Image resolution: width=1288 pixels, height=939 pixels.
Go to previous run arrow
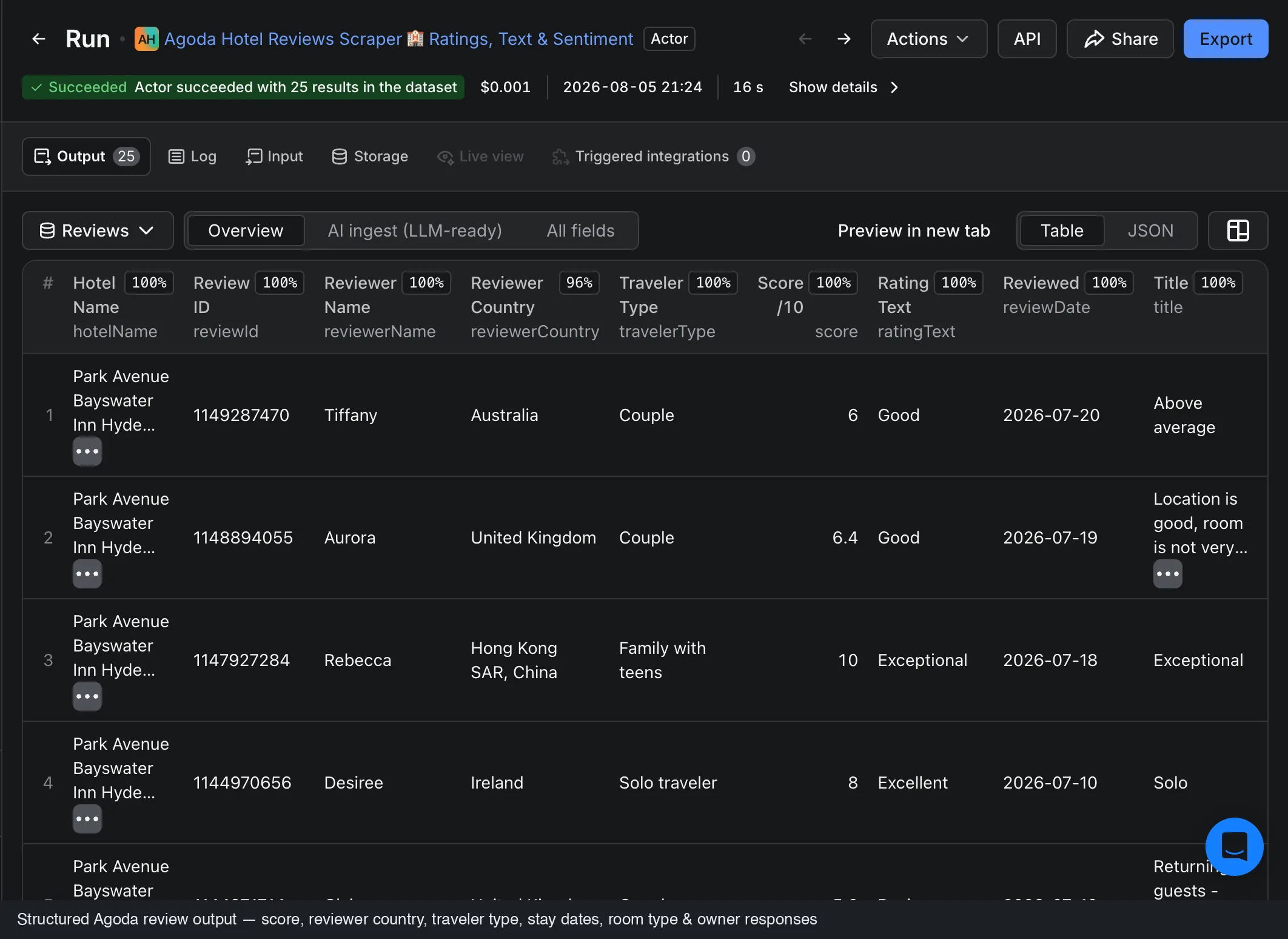tap(805, 39)
